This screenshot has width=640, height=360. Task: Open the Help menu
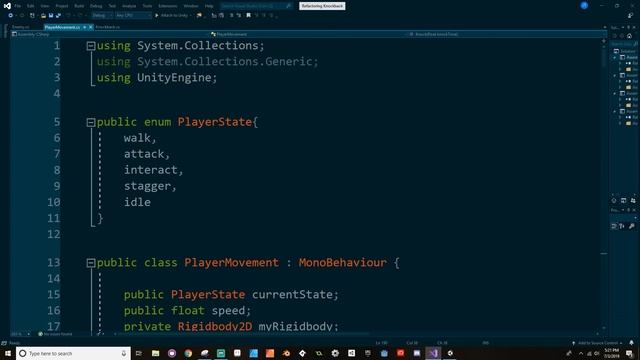pyautogui.click(x=209, y=6)
